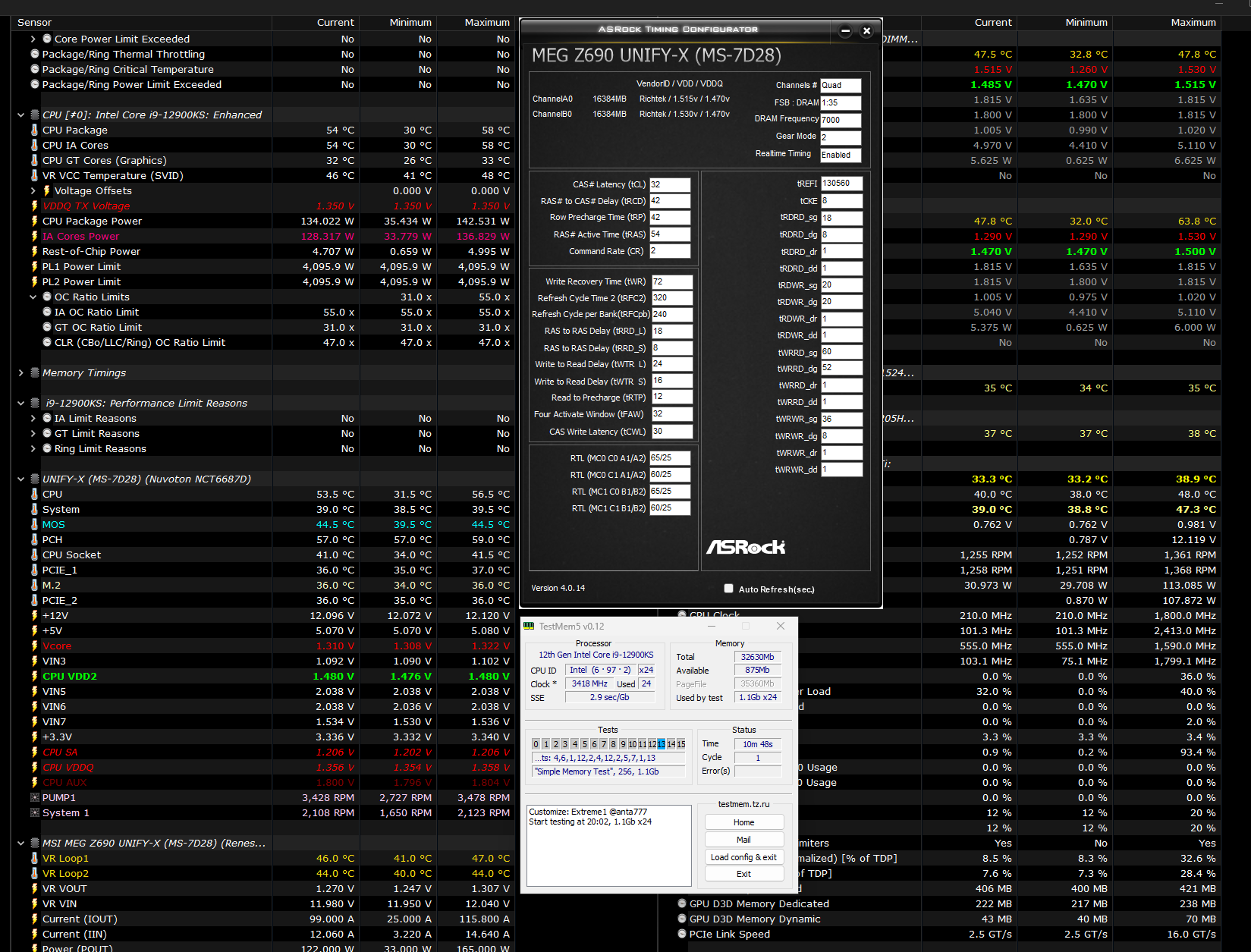Click the TestMem5 customize log text area
This screenshot has width=1251, height=952.
tap(609, 846)
